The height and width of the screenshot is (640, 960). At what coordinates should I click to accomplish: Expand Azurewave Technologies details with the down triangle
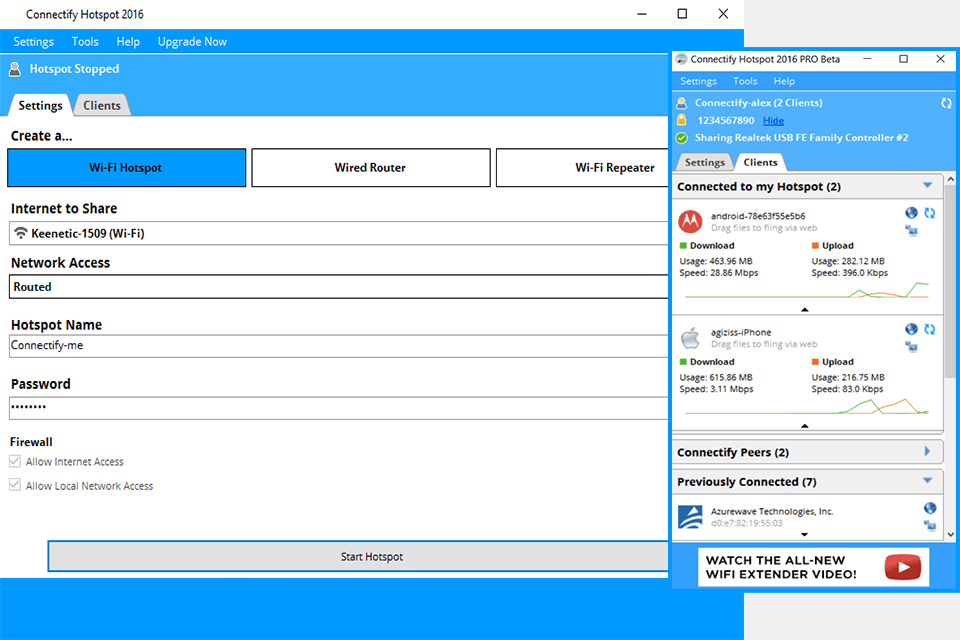(x=805, y=535)
